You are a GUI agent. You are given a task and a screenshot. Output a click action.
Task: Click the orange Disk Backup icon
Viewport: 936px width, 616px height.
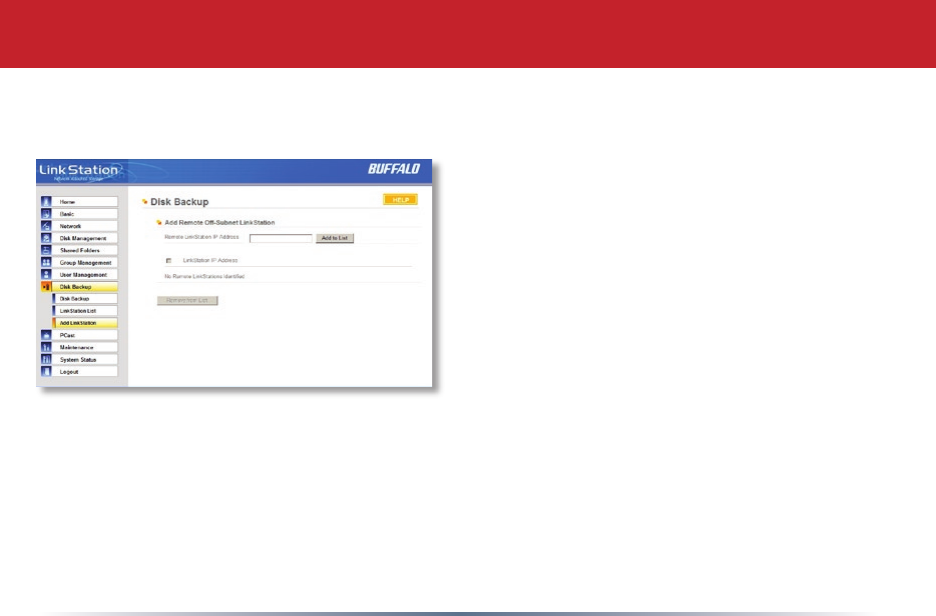[46, 287]
